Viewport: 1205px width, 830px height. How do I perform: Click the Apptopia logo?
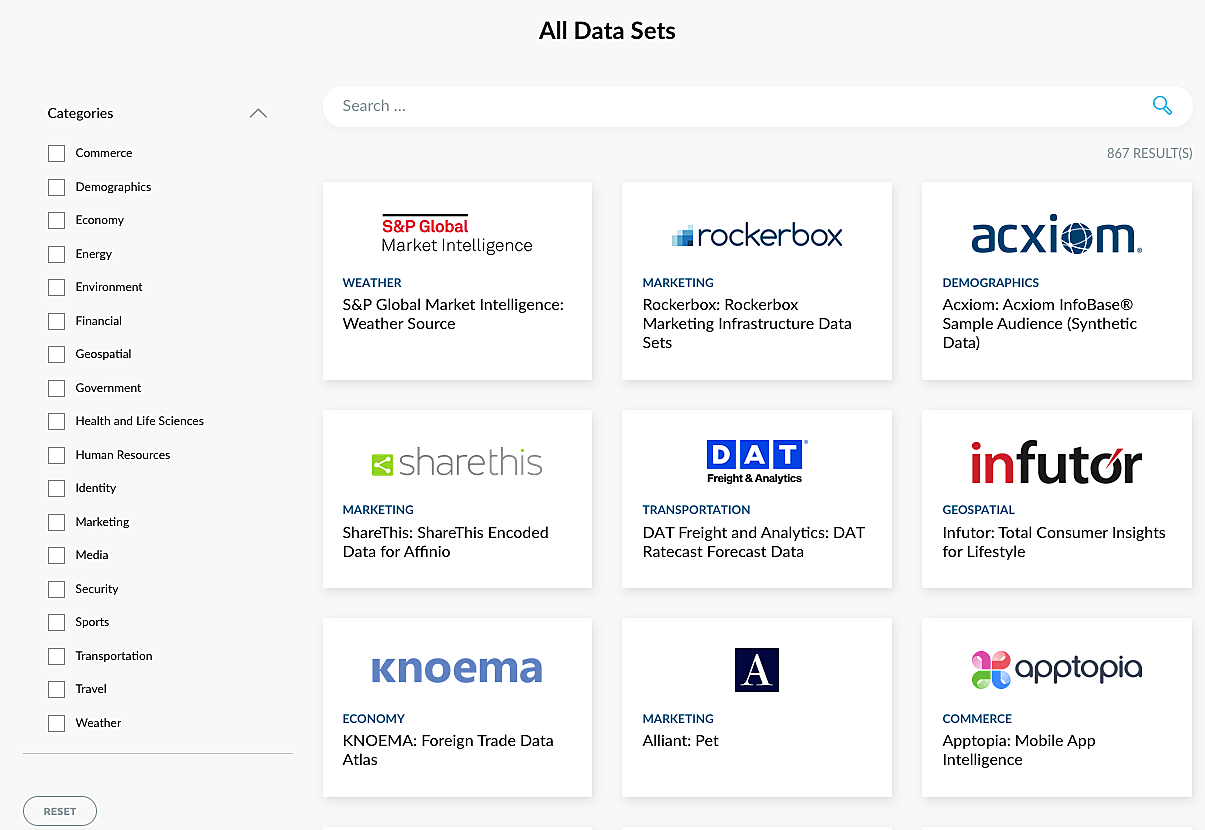1057,669
